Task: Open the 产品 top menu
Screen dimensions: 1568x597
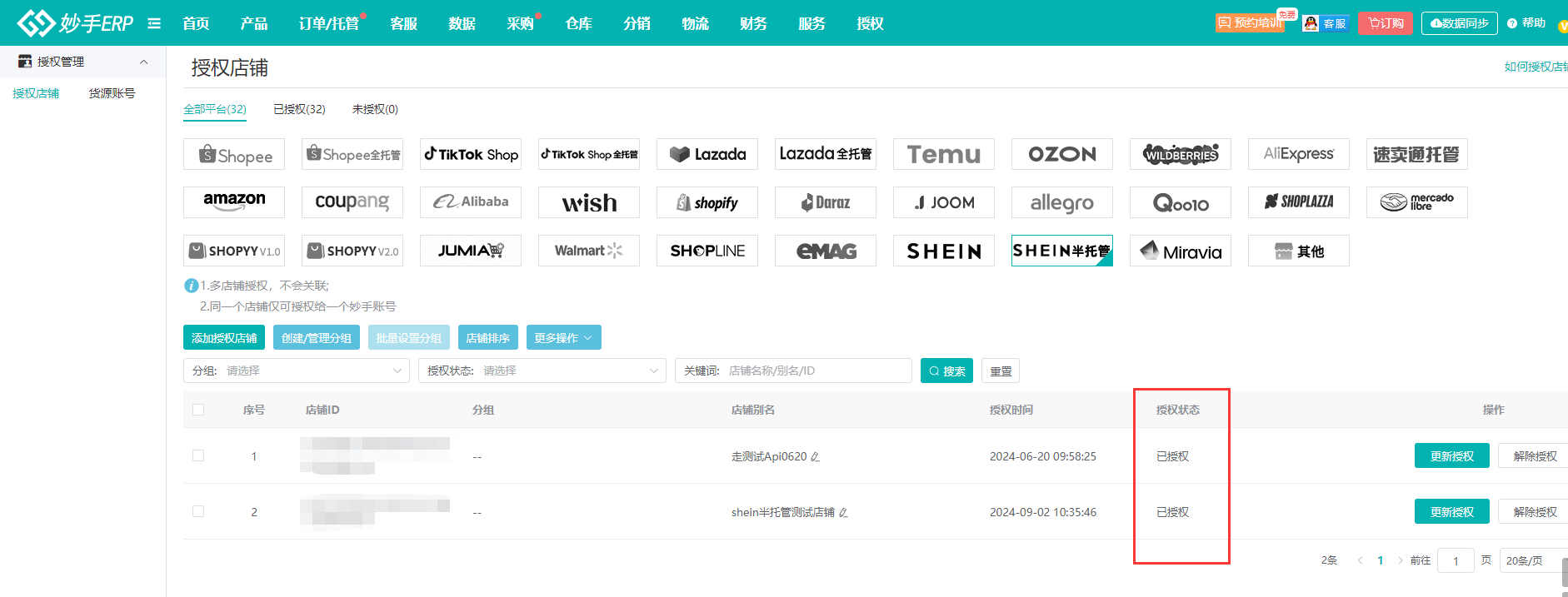Action: click(x=254, y=23)
